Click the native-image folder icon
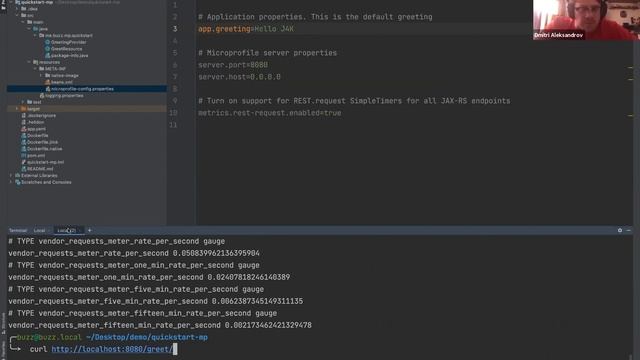 point(47,76)
